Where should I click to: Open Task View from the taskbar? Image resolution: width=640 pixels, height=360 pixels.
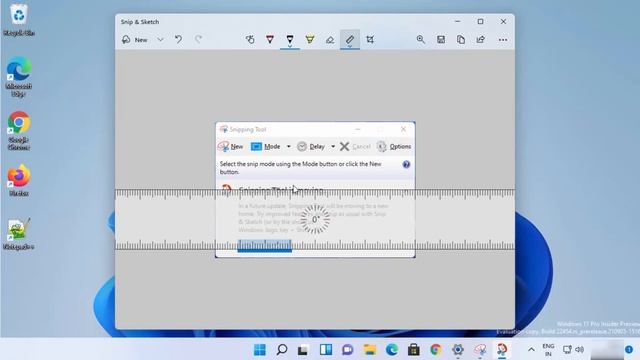pyautogui.click(x=303, y=349)
